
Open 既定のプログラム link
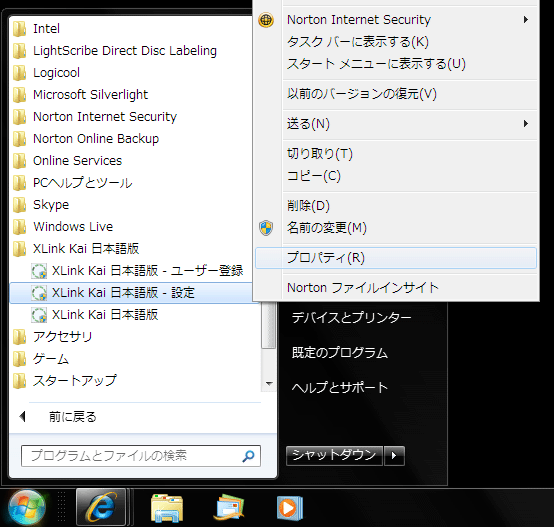340,353
